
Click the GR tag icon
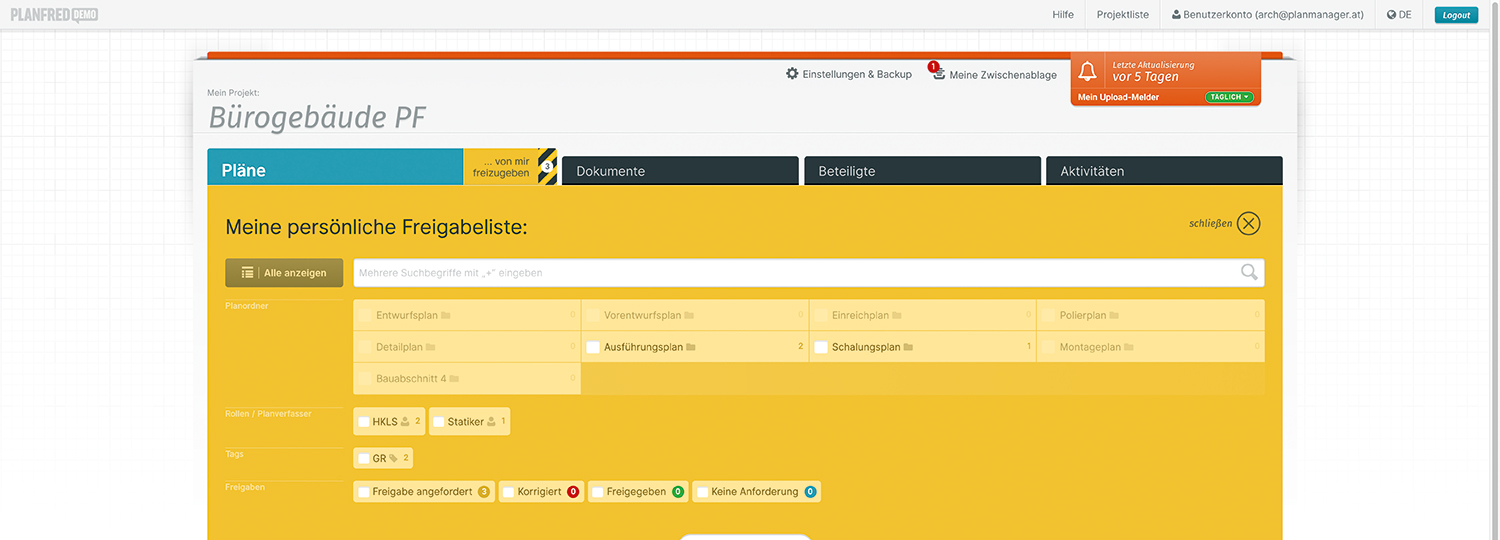394,458
